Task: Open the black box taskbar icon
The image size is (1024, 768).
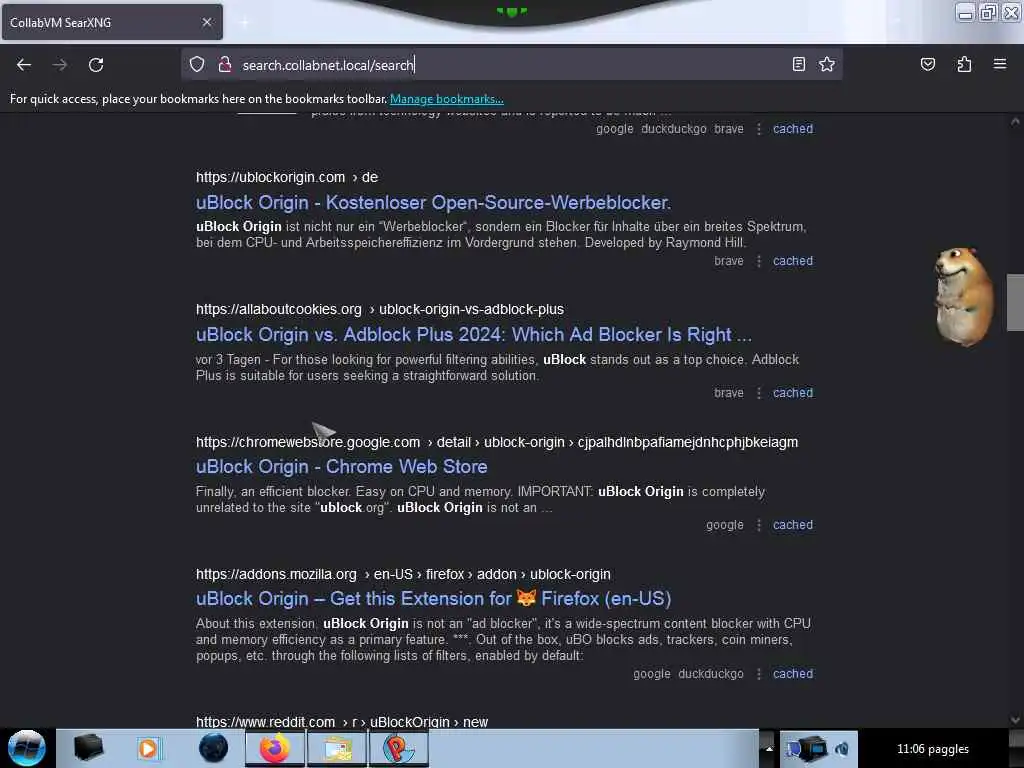Action: pos(88,748)
